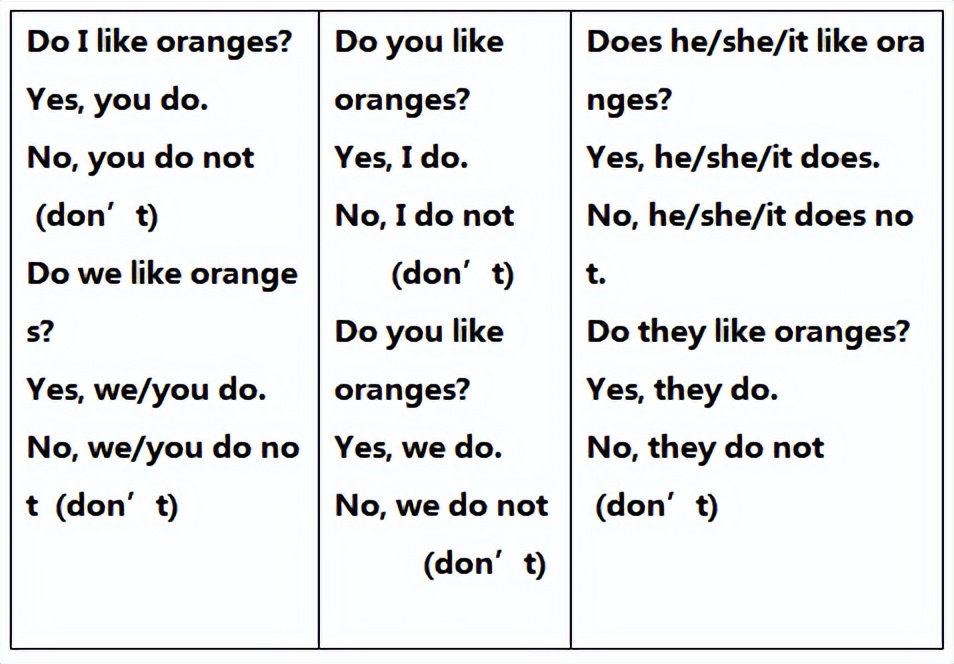This screenshot has width=954, height=664.
Task: Click the text "Do we like orange"
Action: (x=162, y=274)
